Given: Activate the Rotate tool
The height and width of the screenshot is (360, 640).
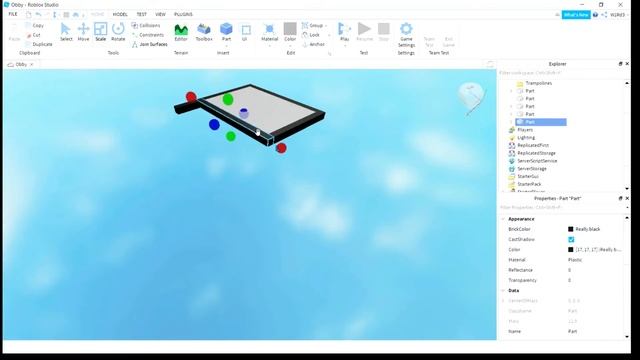Looking at the screenshot, I should click(x=118, y=32).
